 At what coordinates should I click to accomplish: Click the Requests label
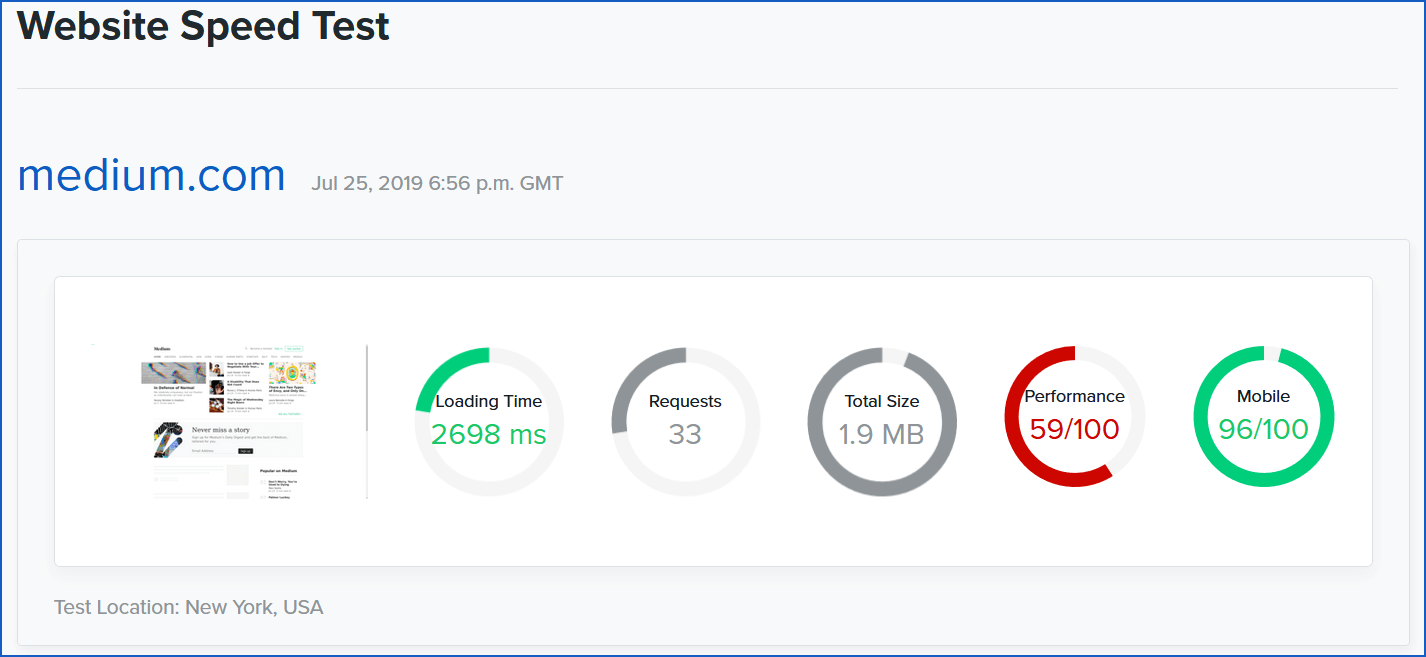(x=685, y=402)
